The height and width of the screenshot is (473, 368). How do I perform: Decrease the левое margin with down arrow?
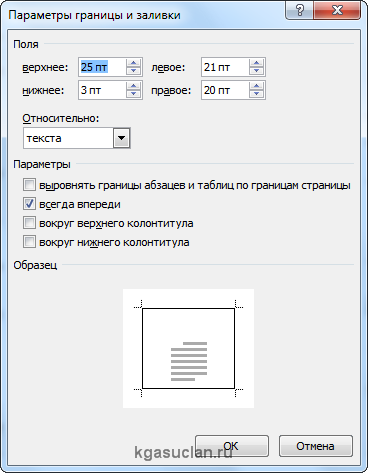tap(256, 71)
